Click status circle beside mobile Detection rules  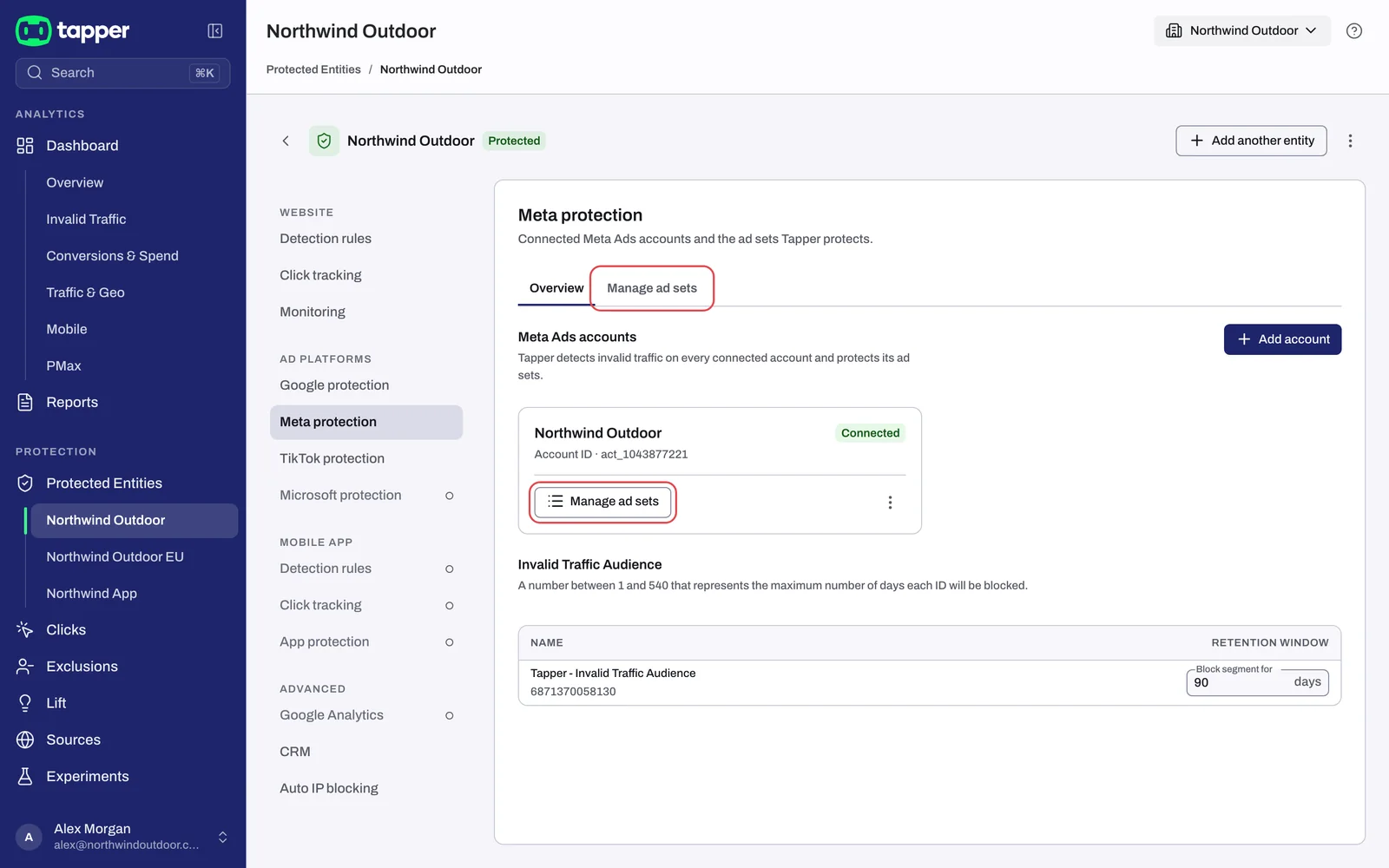pos(449,569)
